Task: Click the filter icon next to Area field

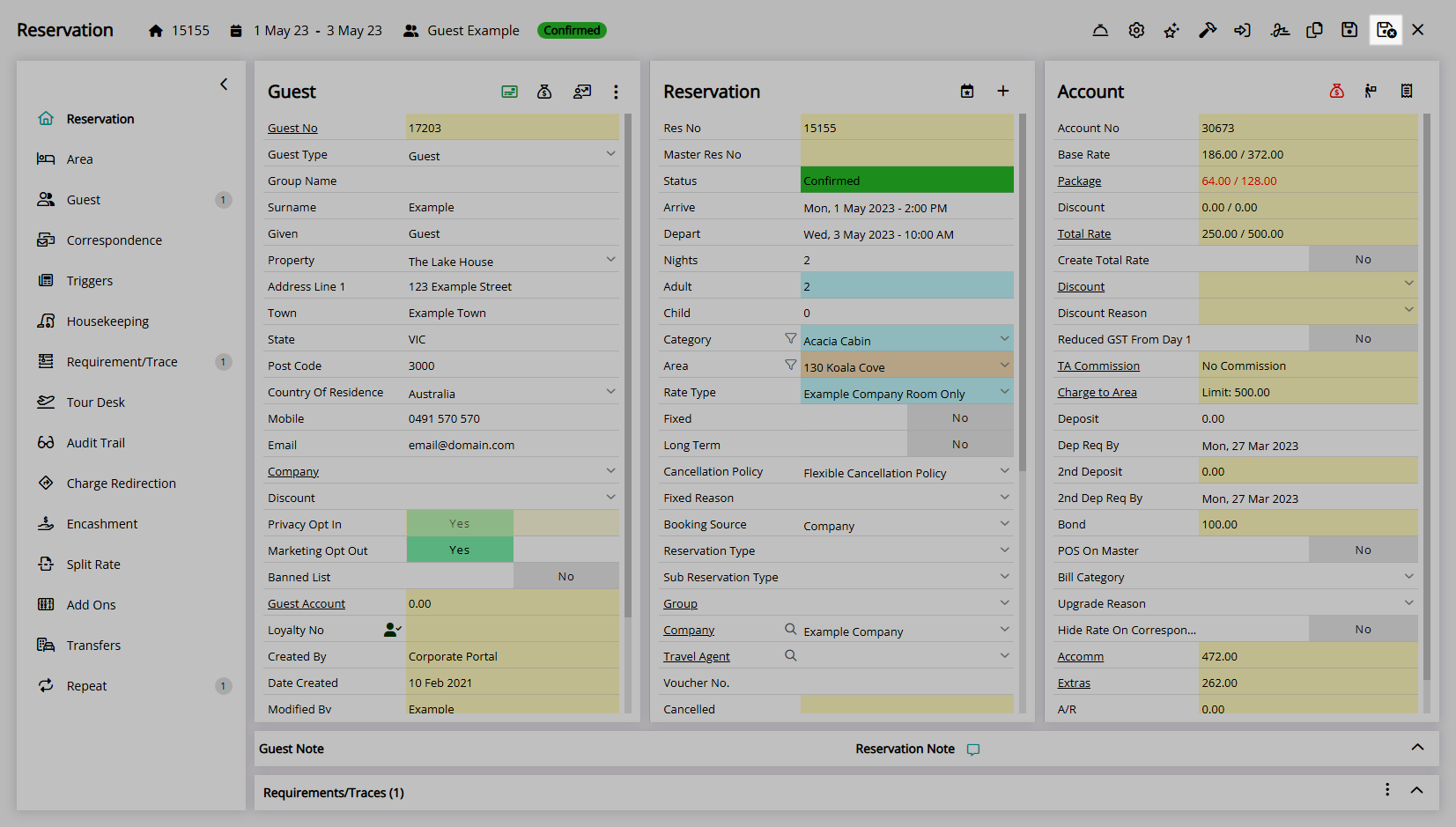Action: (x=790, y=365)
